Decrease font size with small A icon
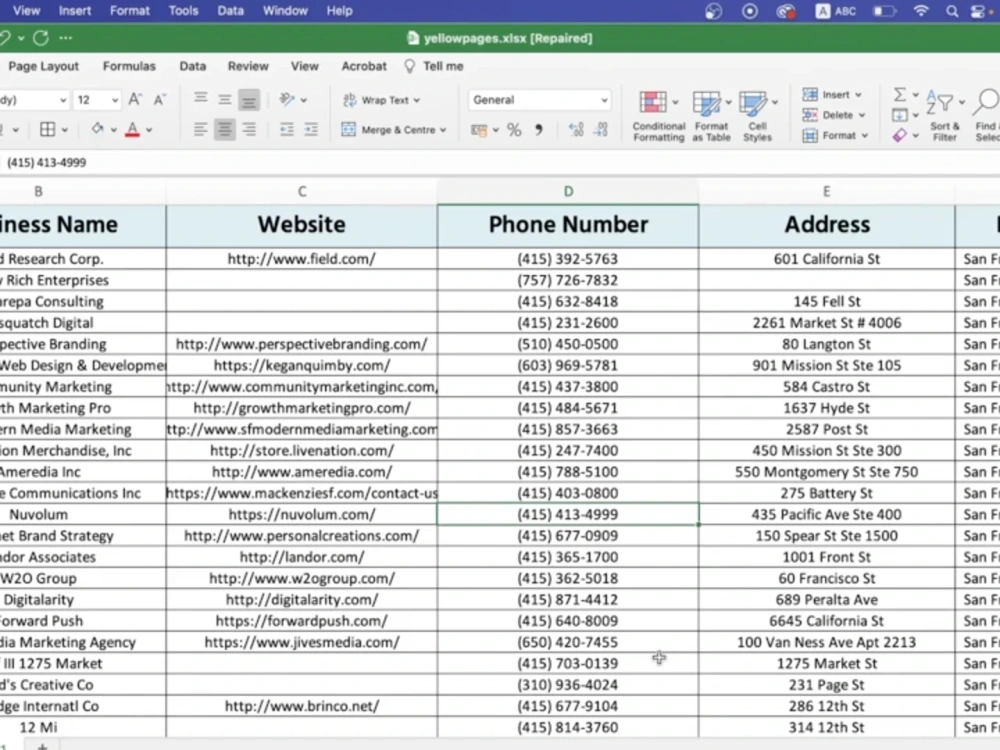The image size is (1000, 750). (x=159, y=99)
